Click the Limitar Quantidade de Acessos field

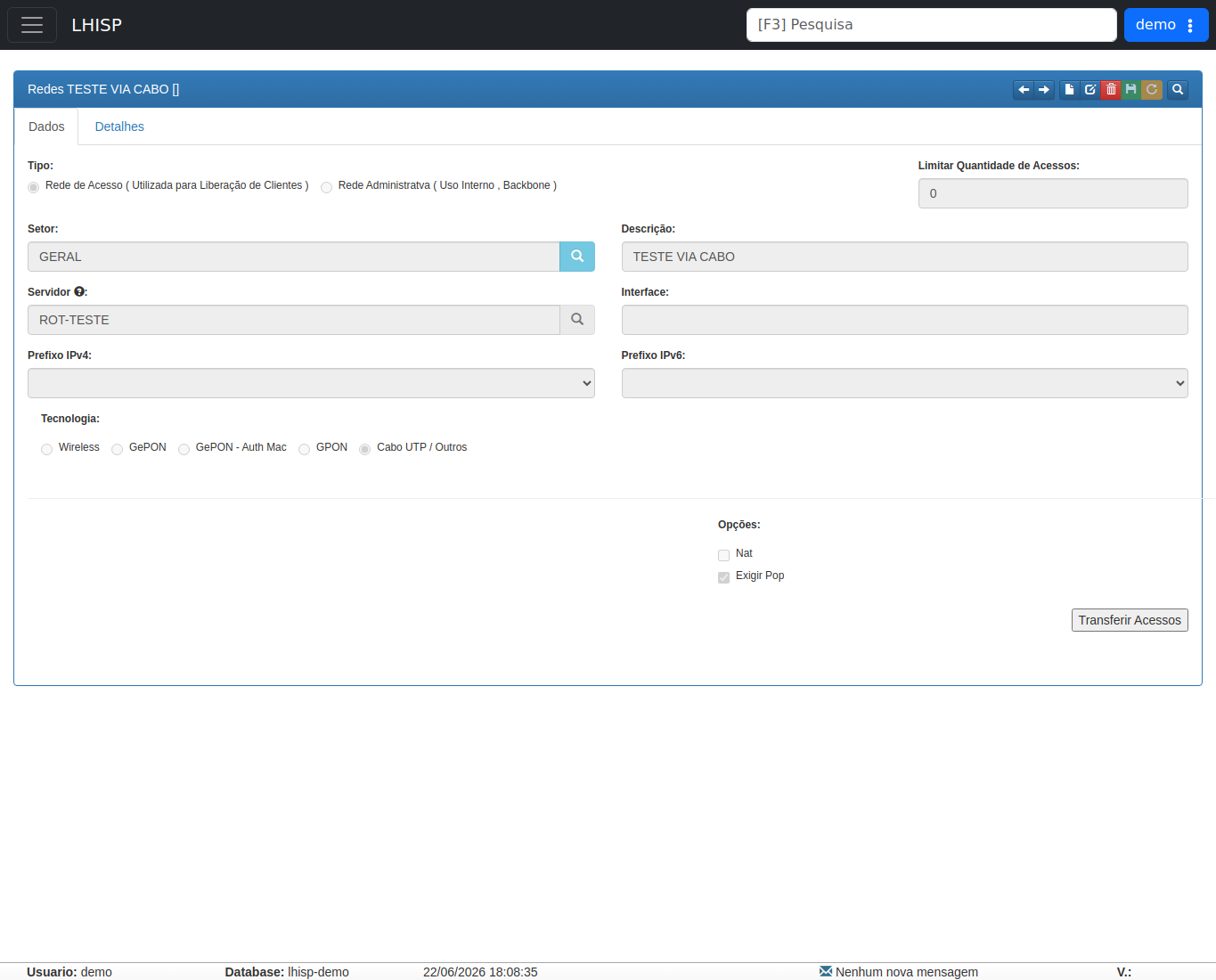[x=1053, y=193]
